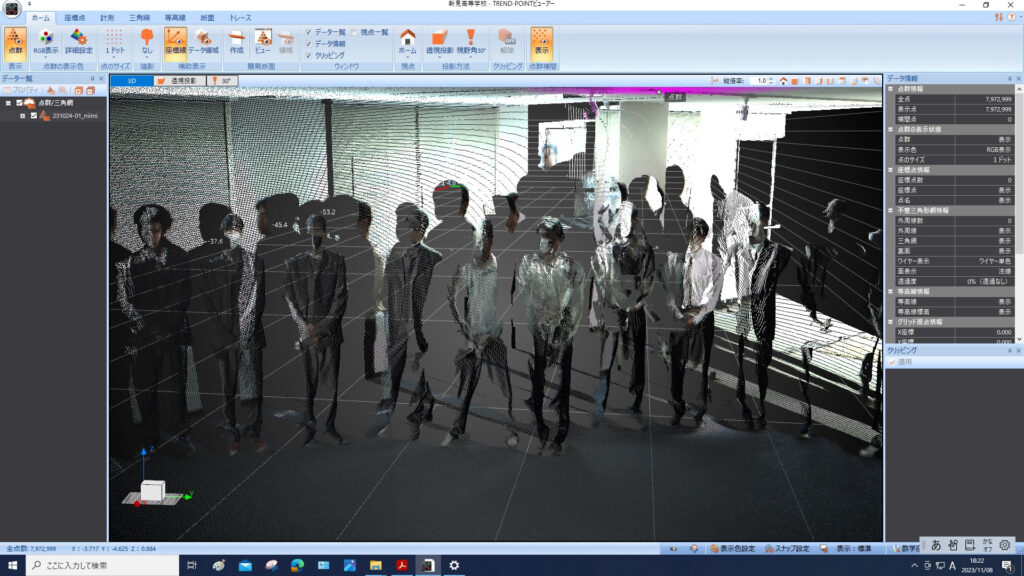Click the 縮倍率 scale value field

pos(762,80)
